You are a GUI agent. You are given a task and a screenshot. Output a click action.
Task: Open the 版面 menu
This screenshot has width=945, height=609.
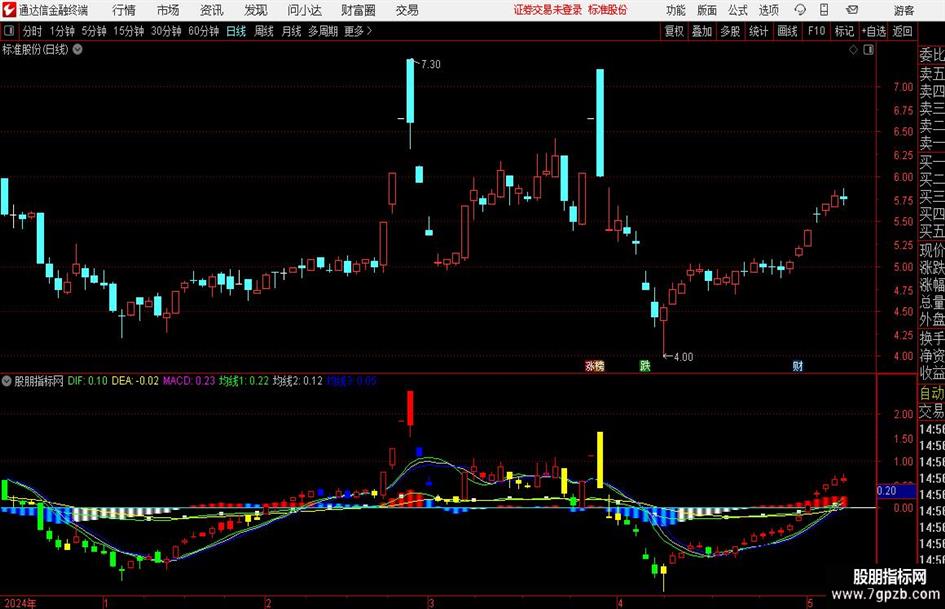[707, 10]
